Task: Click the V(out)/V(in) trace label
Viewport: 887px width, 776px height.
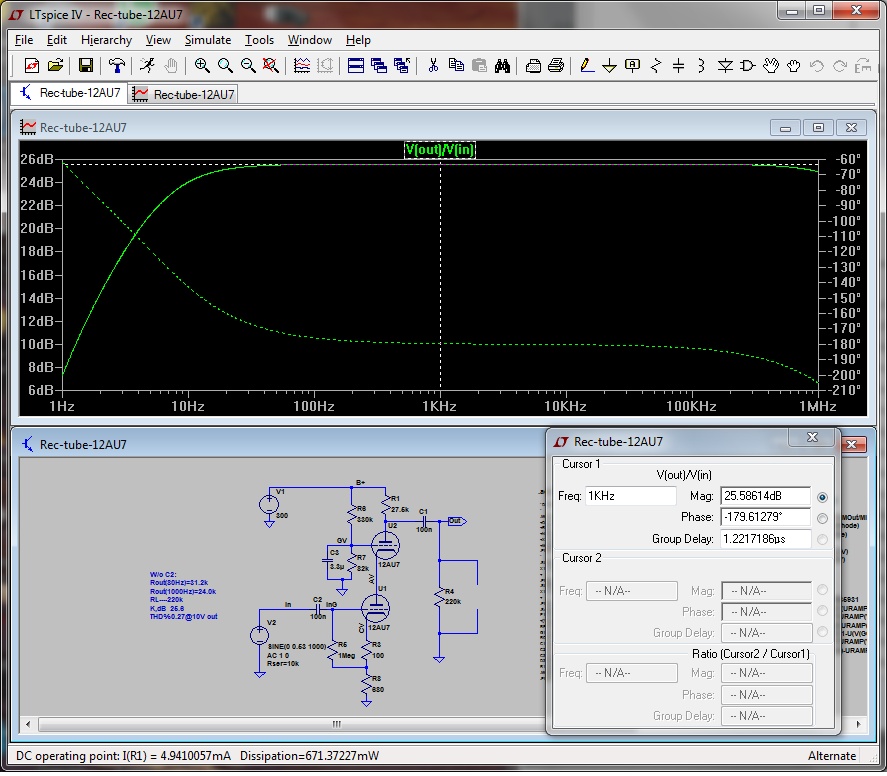Action: (440, 150)
